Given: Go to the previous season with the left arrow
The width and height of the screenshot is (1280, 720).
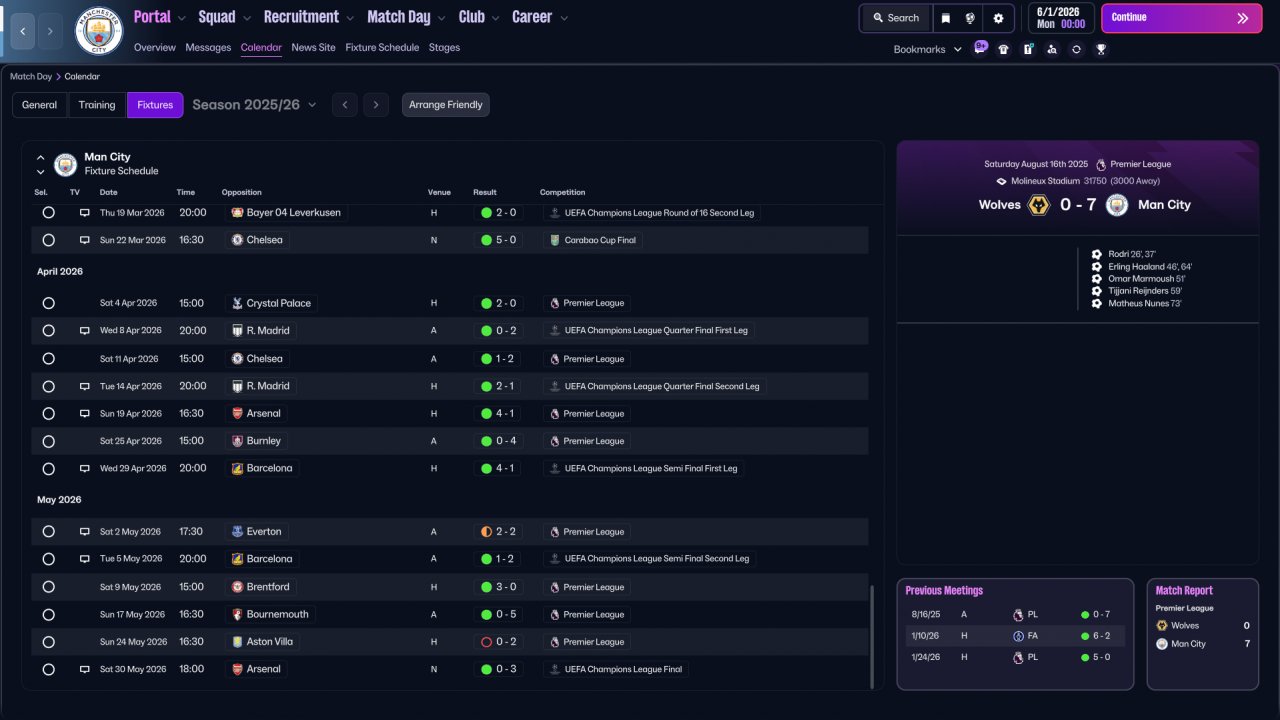Looking at the screenshot, I should (344, 105).
